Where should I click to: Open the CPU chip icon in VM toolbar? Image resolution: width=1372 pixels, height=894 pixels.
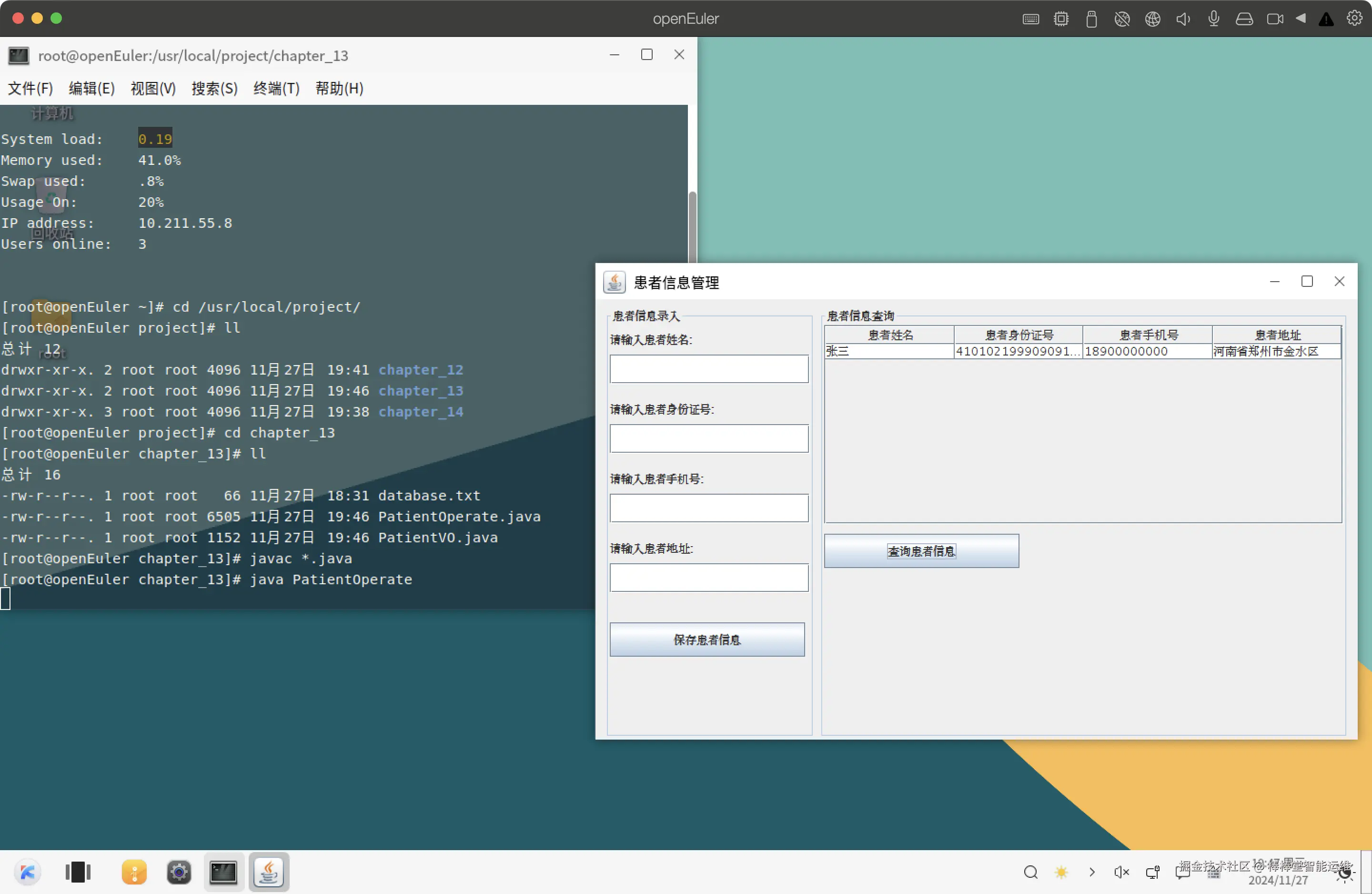click(1061, 19)
